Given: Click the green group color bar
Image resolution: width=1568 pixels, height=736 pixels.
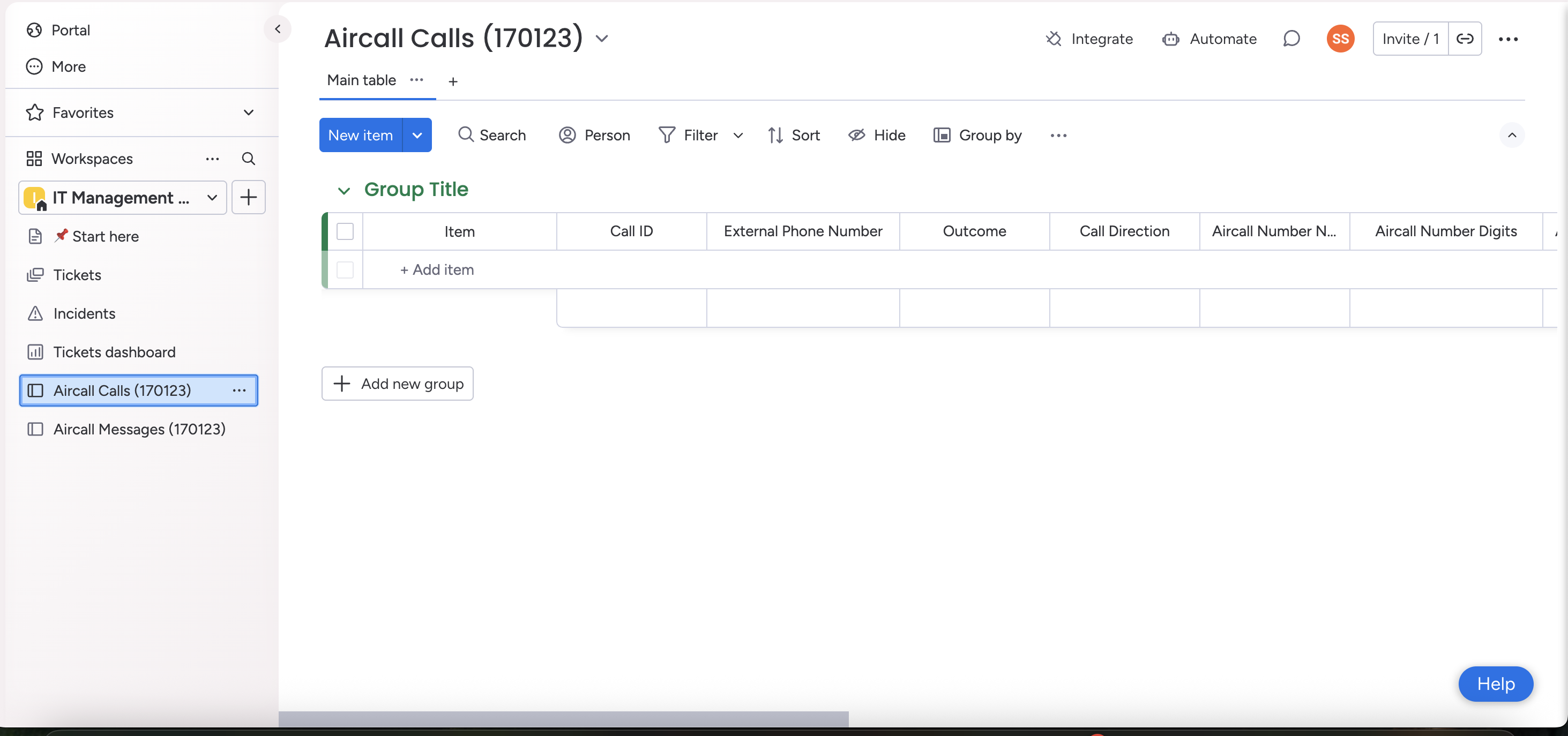Looking at the screenshot, I should (324, 250).
